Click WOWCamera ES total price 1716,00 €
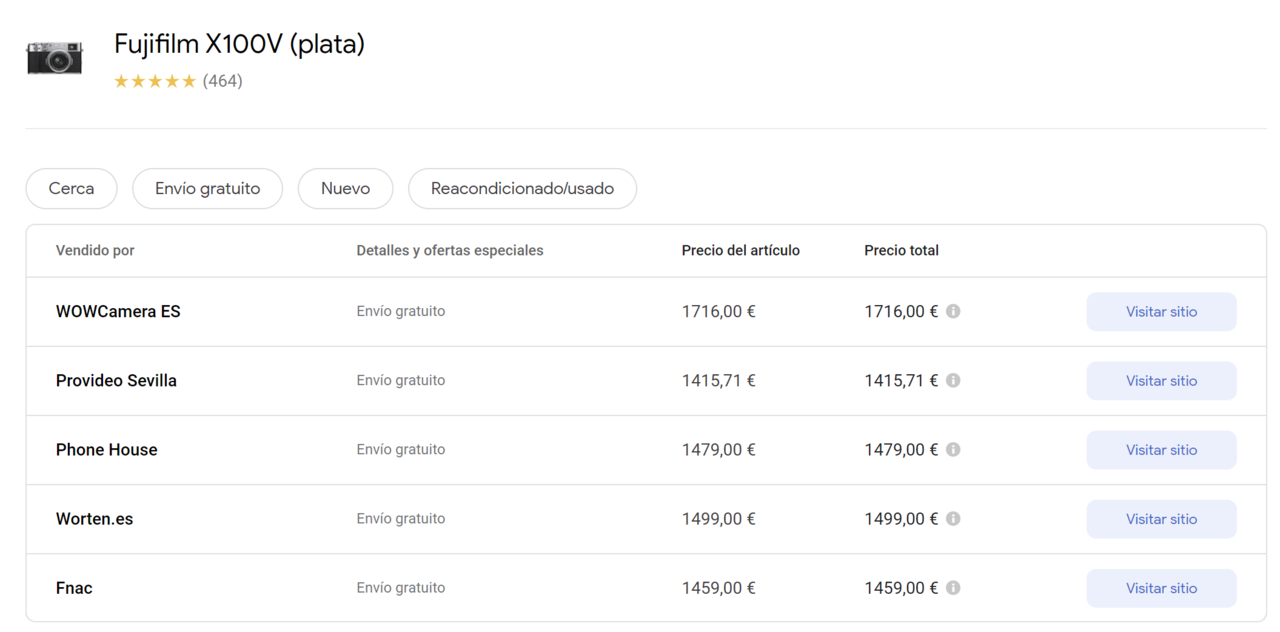The width and height of the screenshot is (1280, 632). coord(902,311)
